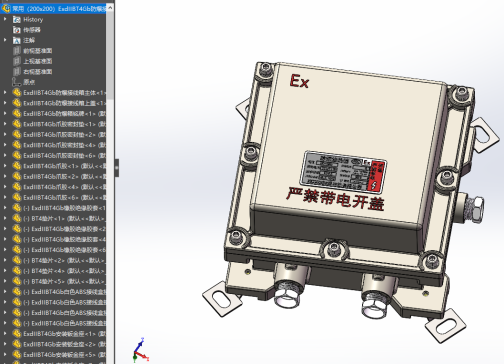Viewport: 504px width, 364px height.
Task: Expand the 注解 annotations folder
Action: click(x=5, y=40)
